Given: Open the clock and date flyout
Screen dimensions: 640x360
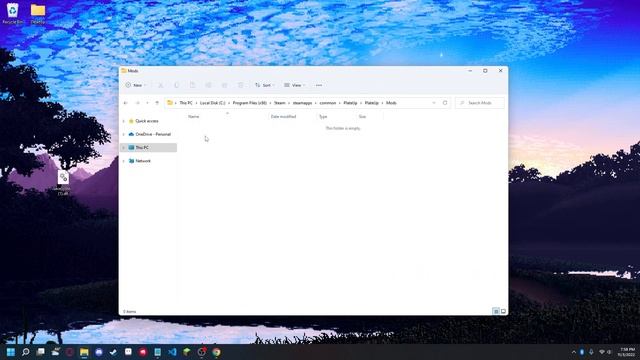Looking at the screenshot, I should (627, 352).
